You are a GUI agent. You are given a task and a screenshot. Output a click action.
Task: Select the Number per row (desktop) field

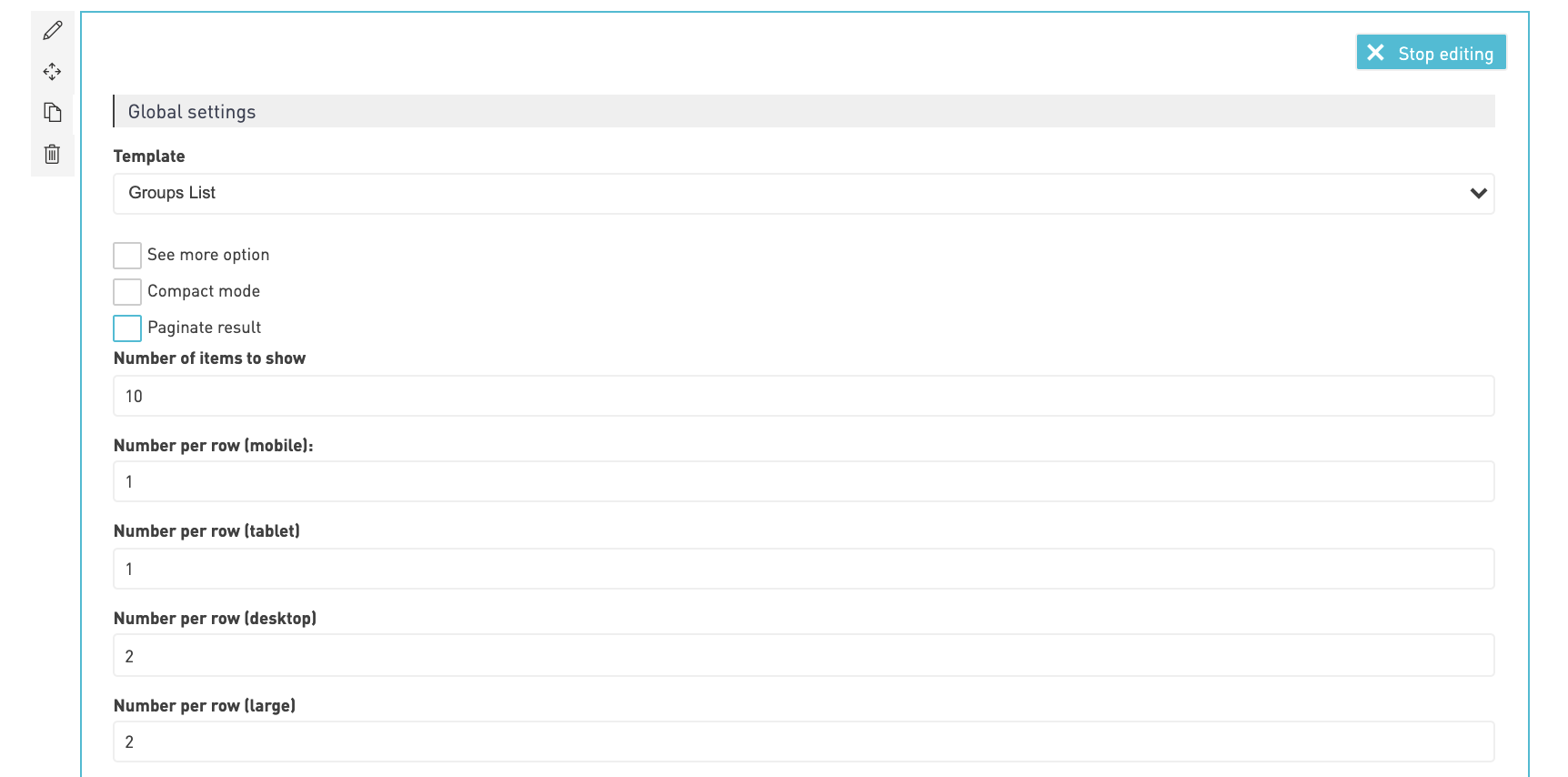803,656
